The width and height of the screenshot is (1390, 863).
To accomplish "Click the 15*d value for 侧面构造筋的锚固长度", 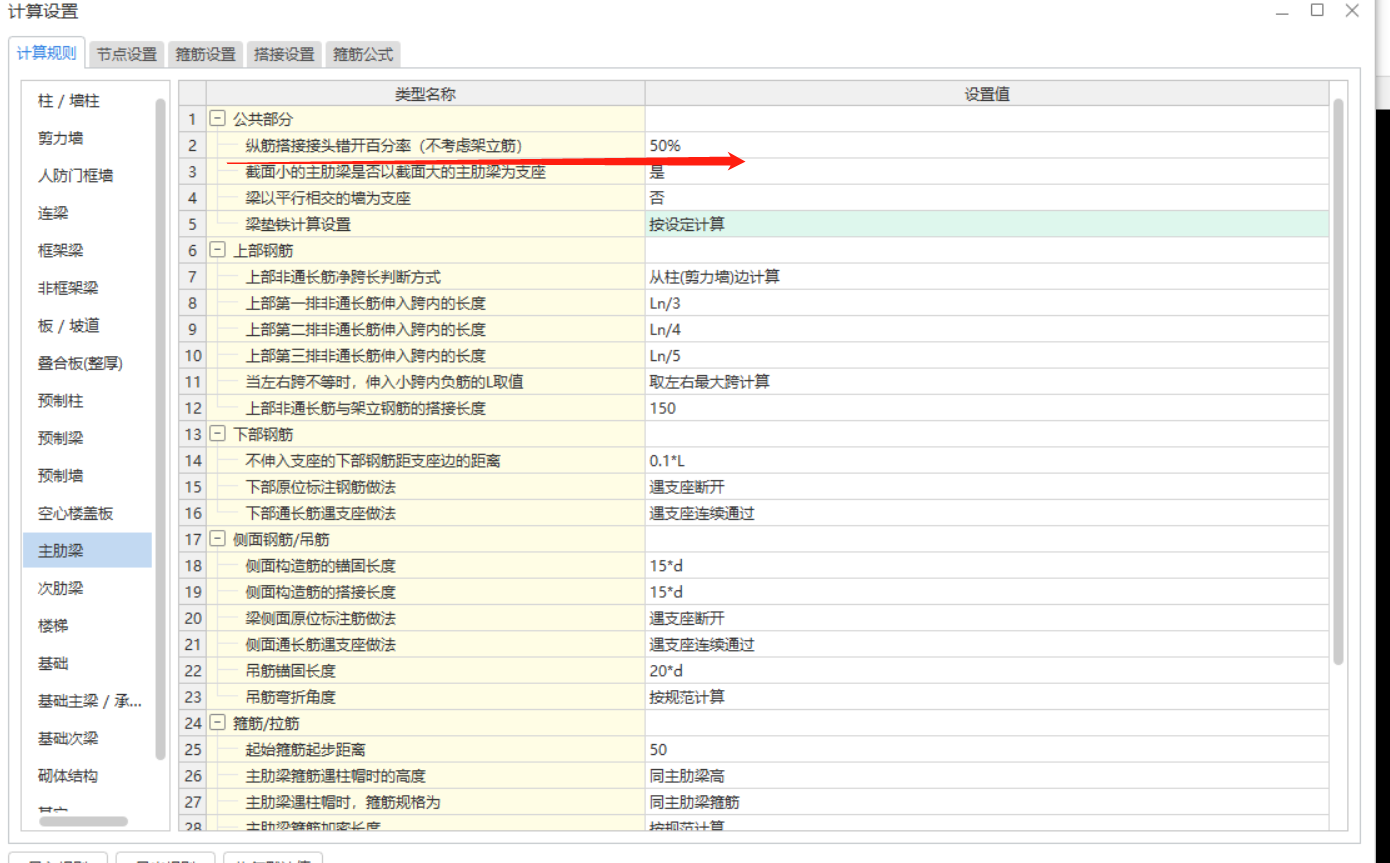I will click(x=987, y=565).
